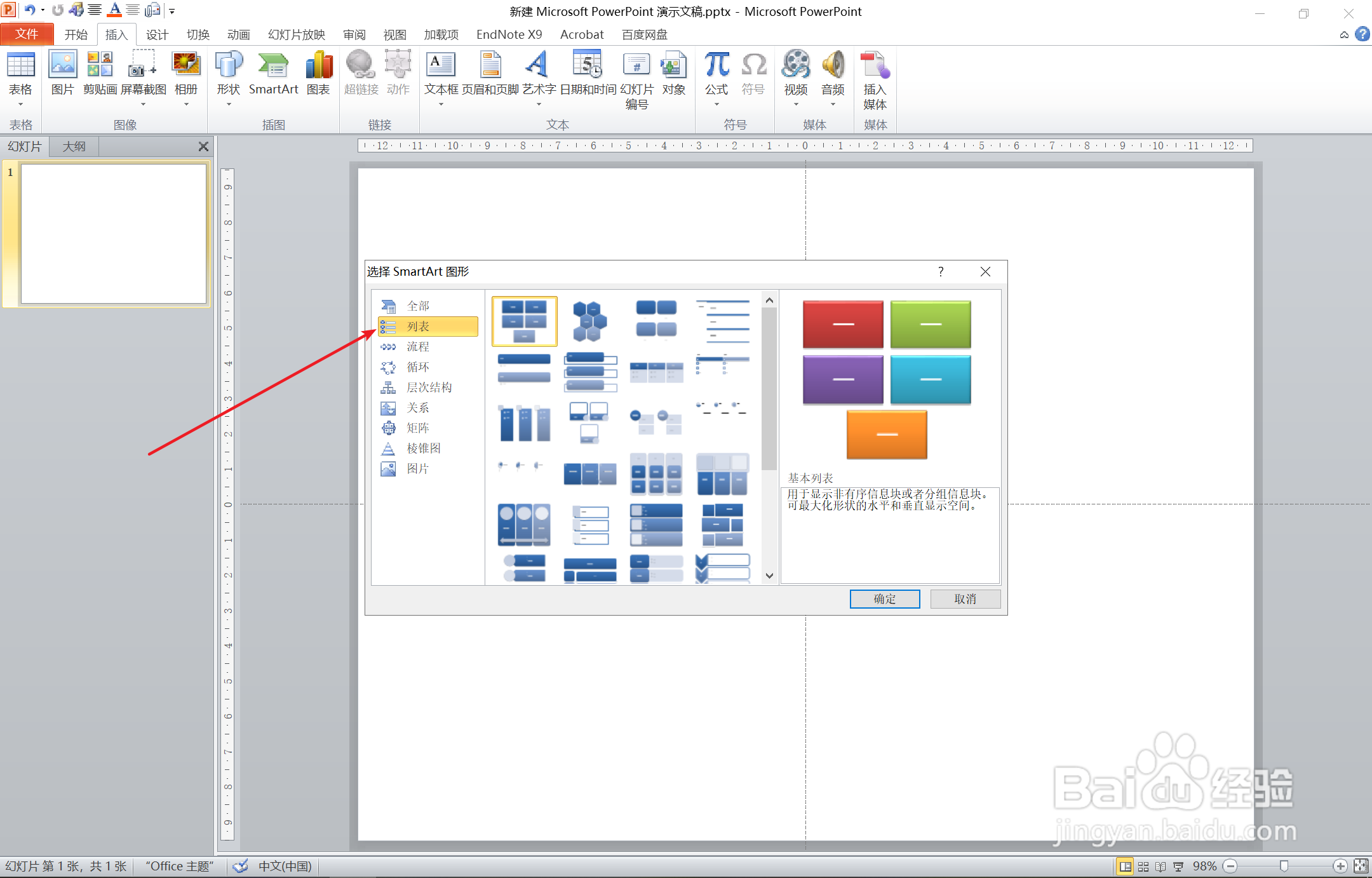Start slideshow view from status bar

point(1178,867)
